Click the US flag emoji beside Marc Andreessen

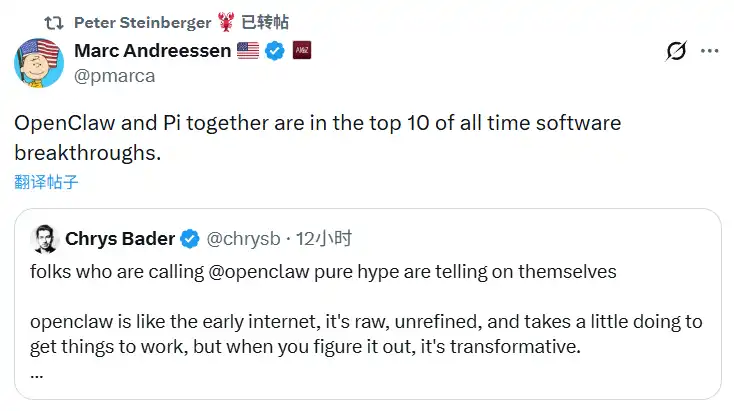248,50
